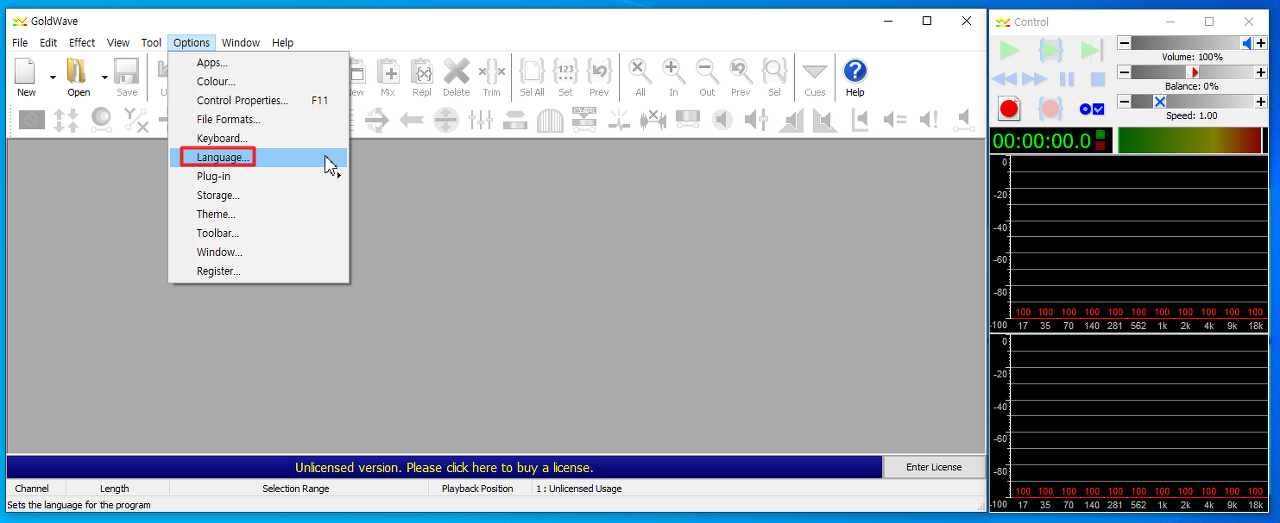Image resolution: width=1280 pixels, height=523 pixels.
Task: Click the zoom In magnifier icon
Action: [x=674, y=72]
